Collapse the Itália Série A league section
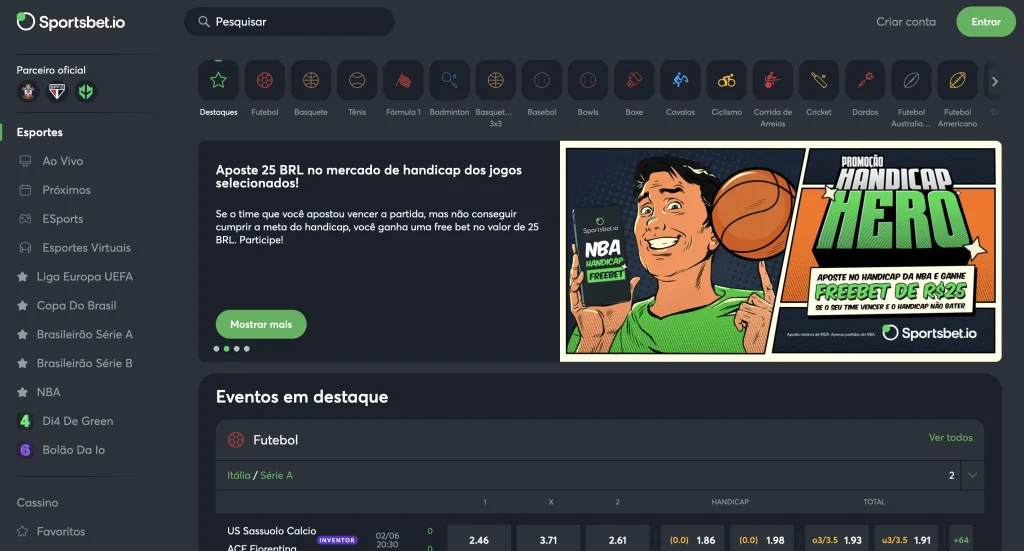The image size is (1024, 551). (972, 475)
